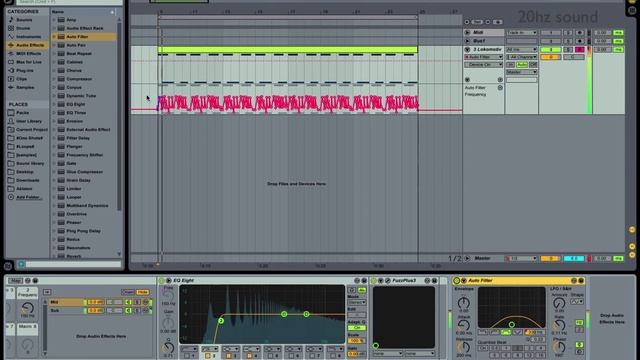Enable EQ Eight band 1 checkbox
The image size is (640, 360).
pos(187,356)
